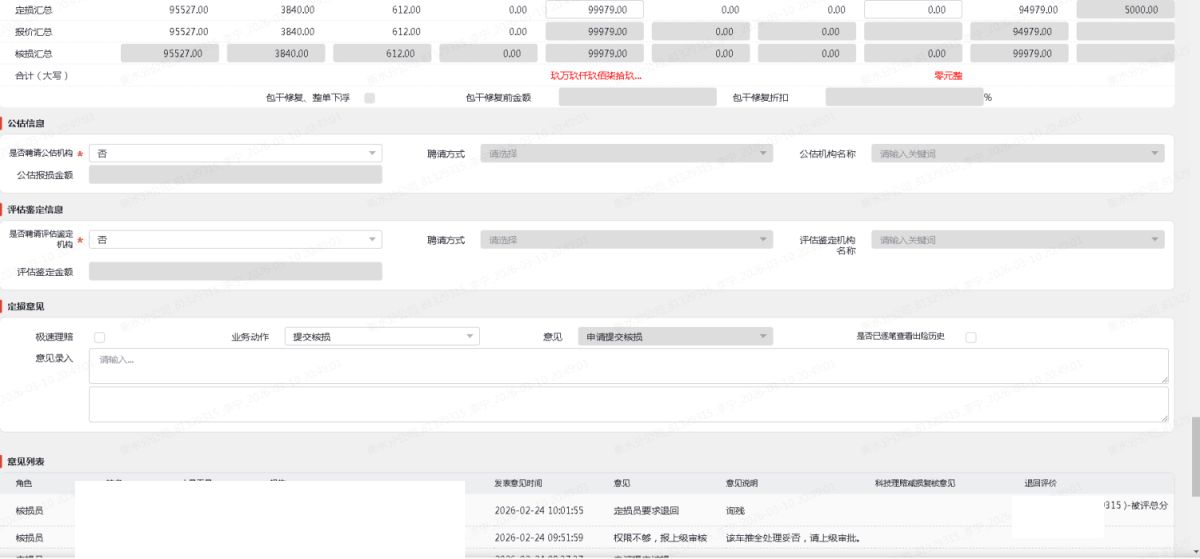Click the 公估报损金额 field
Viewport: 1200px width, 559px height.
tap(235, 175)
